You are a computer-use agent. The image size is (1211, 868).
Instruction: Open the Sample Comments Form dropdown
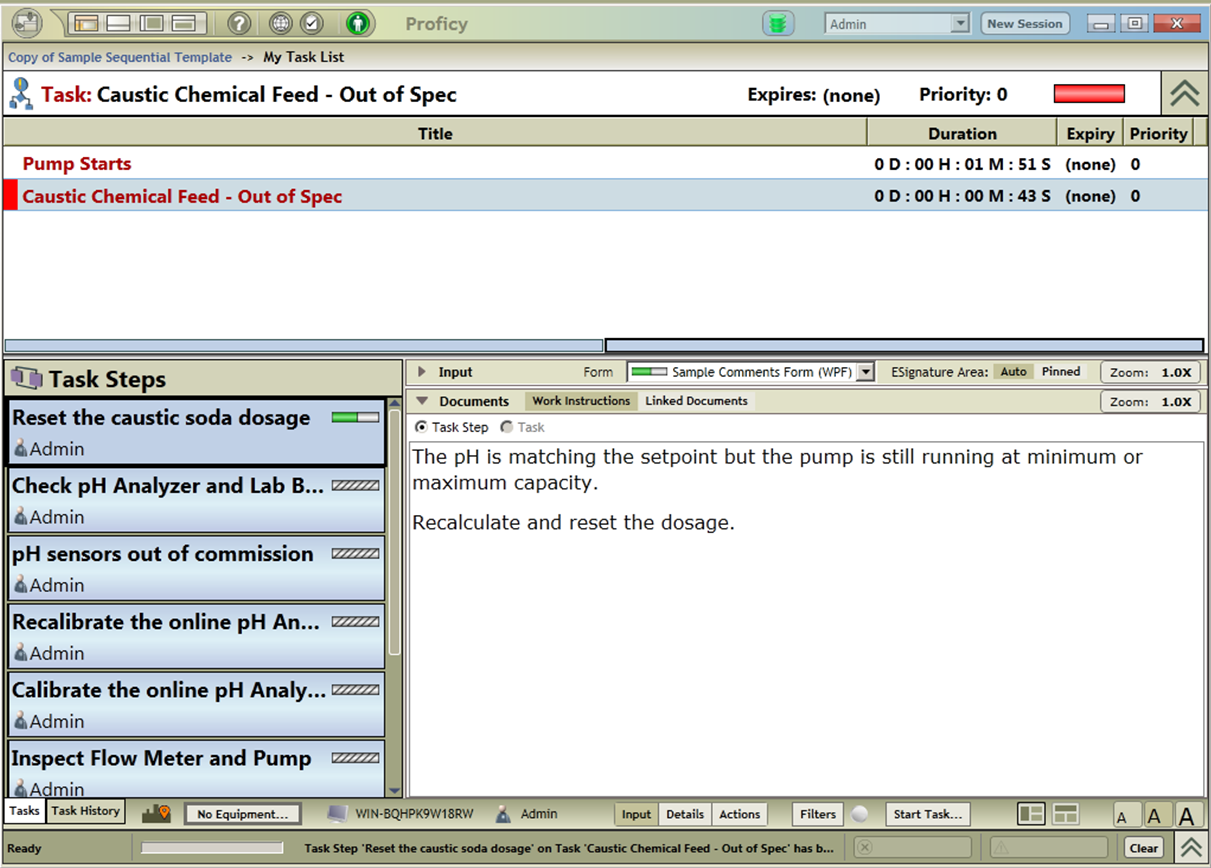[x=866, y=372]
